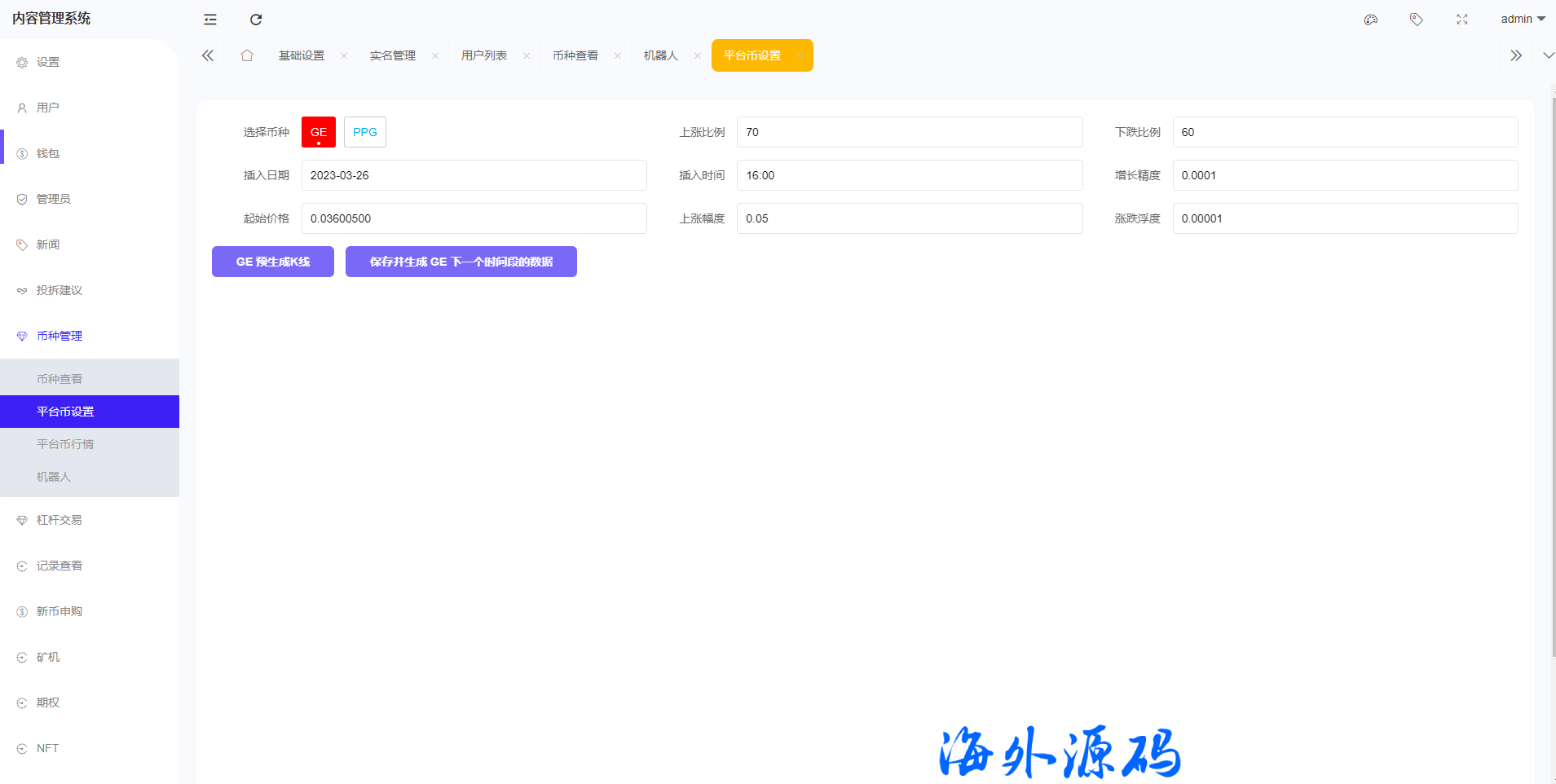Open the admin user dropdown

(x=1523, y=19)
